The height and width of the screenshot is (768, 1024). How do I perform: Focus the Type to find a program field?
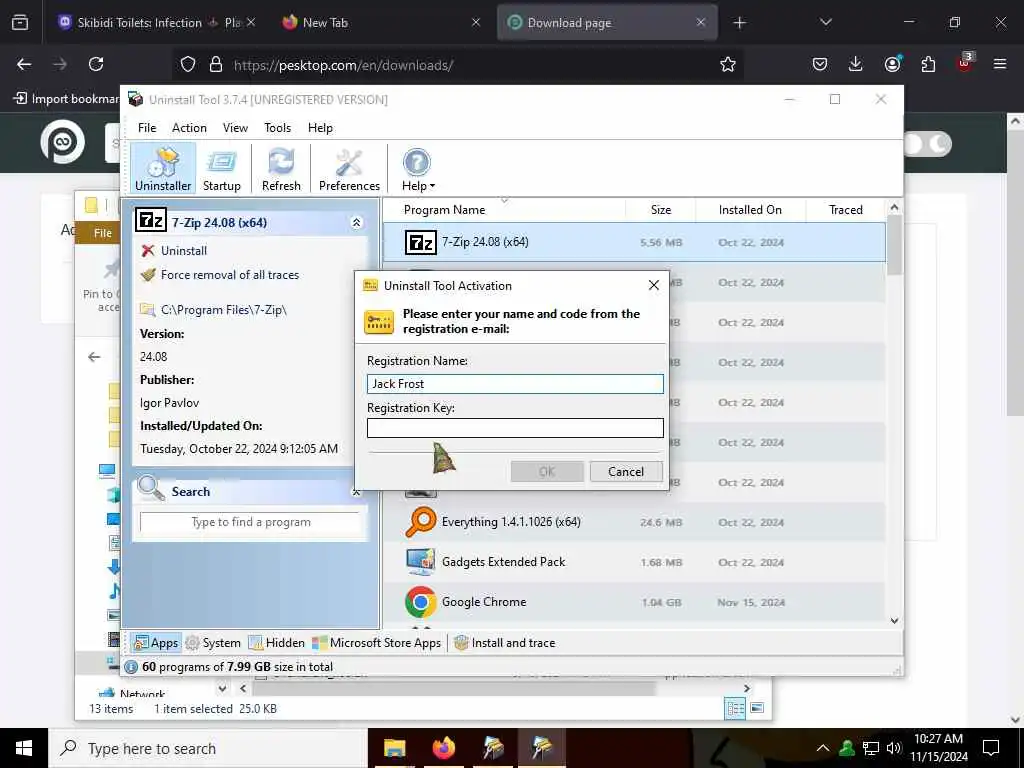pyautogui.click(x=251, y=522)
